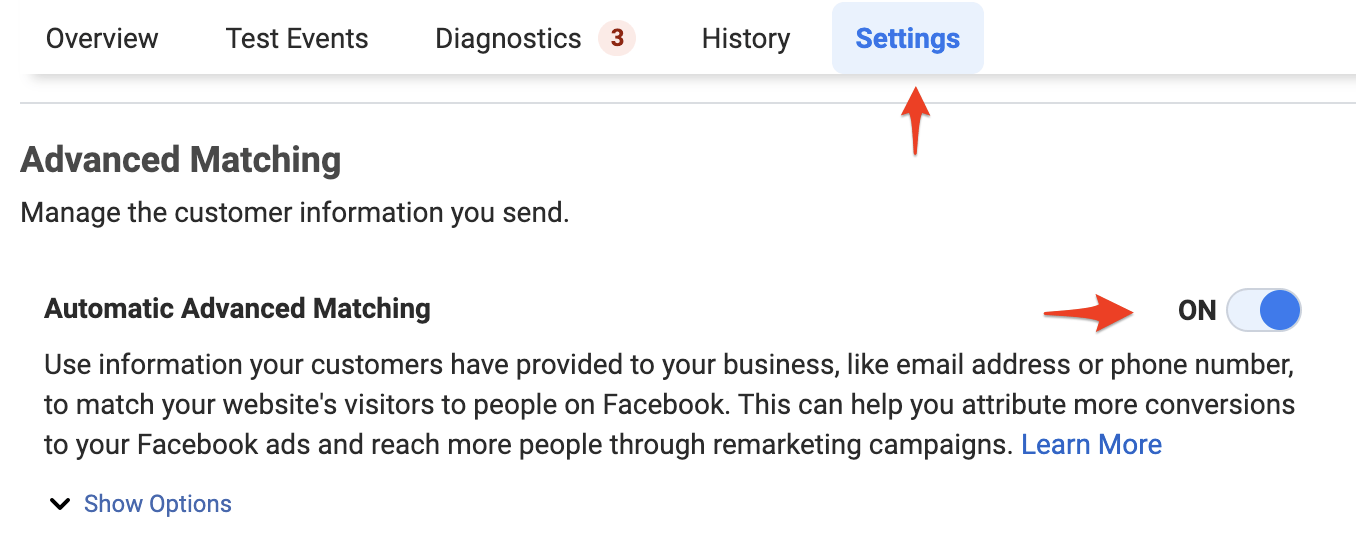Switch to the Test Events tab
The height and width of the screenshot is (554, 1356).
point(297,39)
